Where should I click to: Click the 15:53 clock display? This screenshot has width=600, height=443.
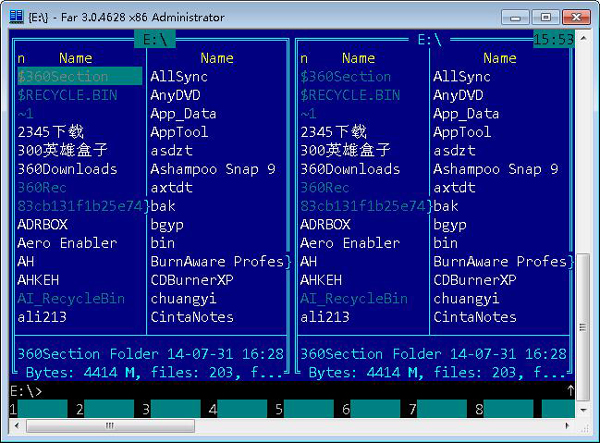click(554, 39)
